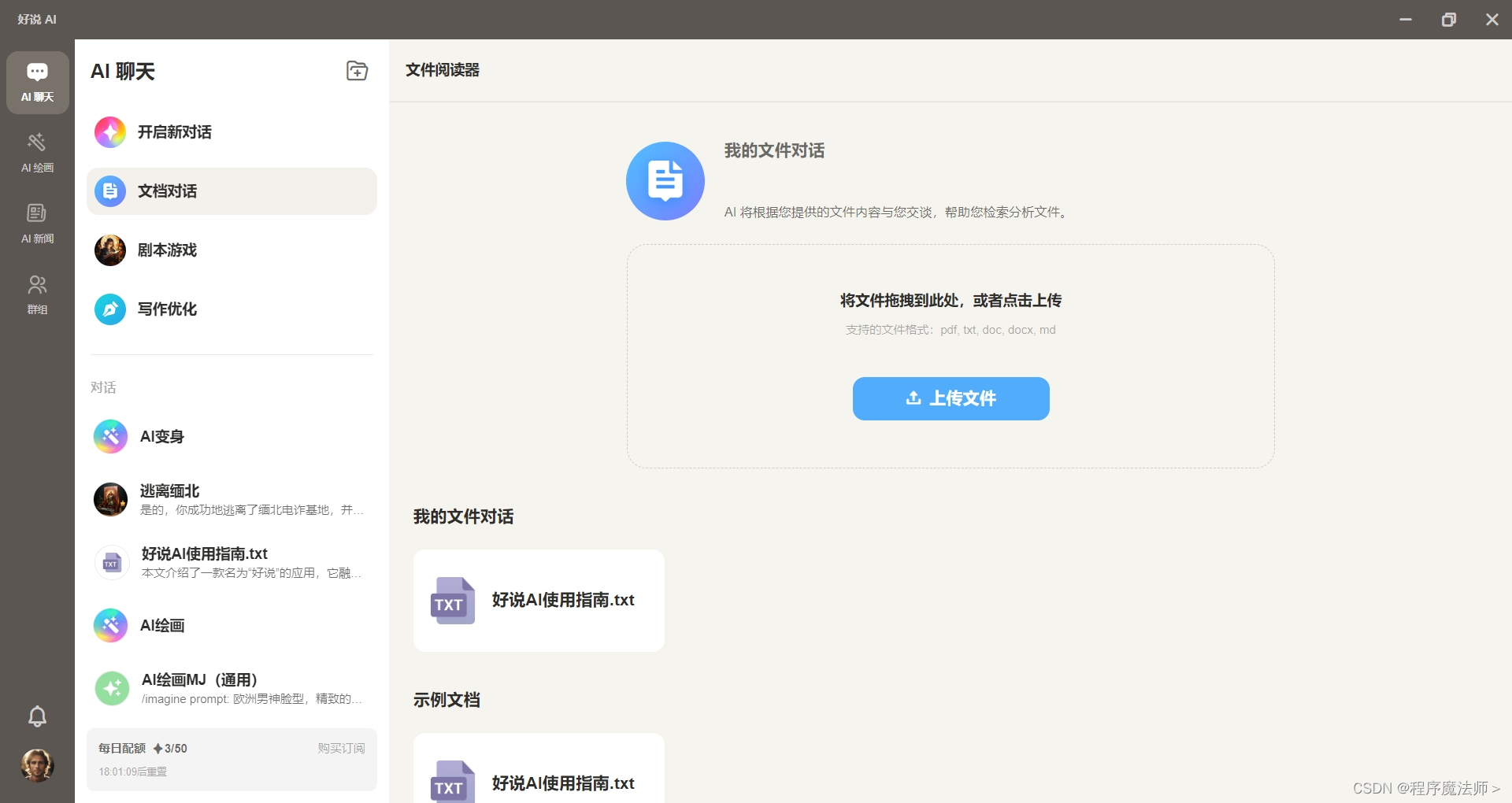Open notifications bell icon
Image resolution: width=1512 pixels, height=803 pixels.
coord(37,716)
